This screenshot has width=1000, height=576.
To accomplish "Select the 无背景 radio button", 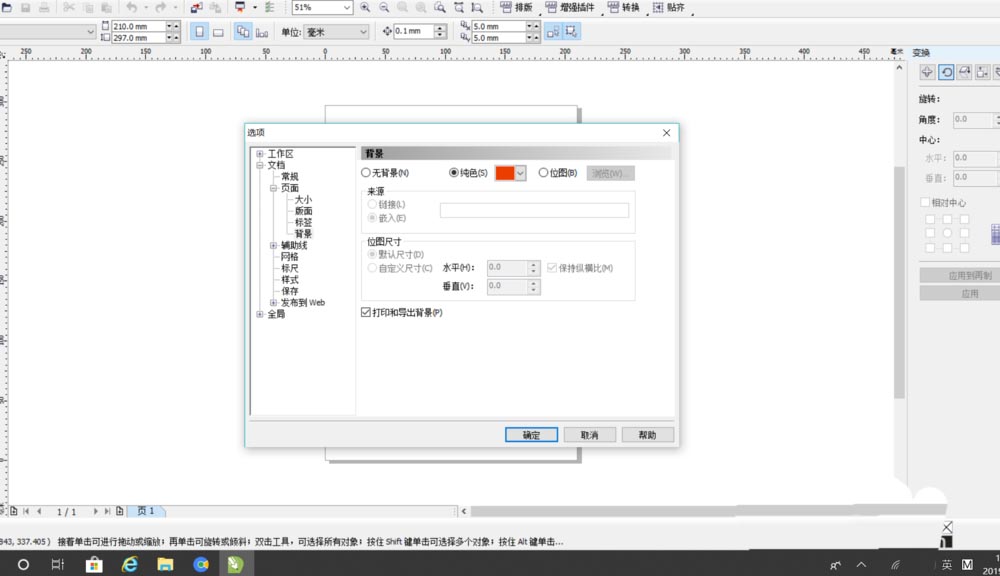I will coord(366,172).
